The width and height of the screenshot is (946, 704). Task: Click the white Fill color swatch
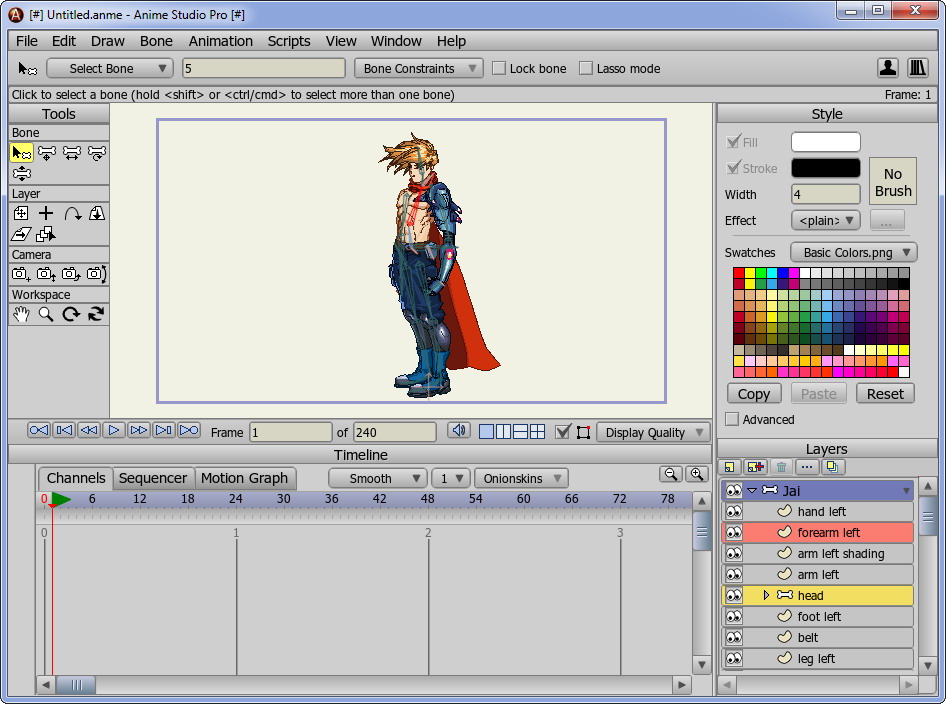click(825, 142)
